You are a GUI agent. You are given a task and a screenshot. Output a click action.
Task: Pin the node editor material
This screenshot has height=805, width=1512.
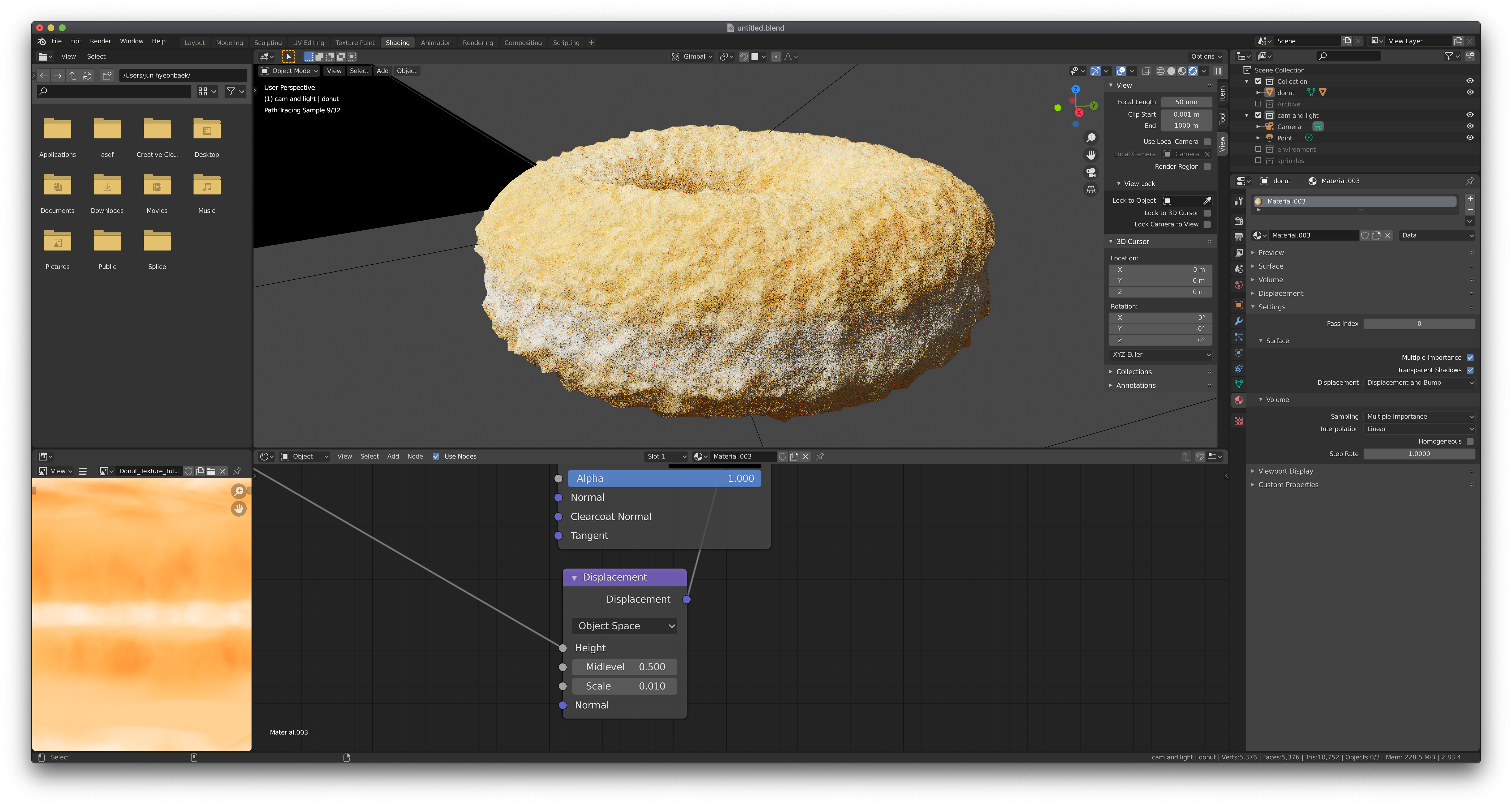pos(820,456)
